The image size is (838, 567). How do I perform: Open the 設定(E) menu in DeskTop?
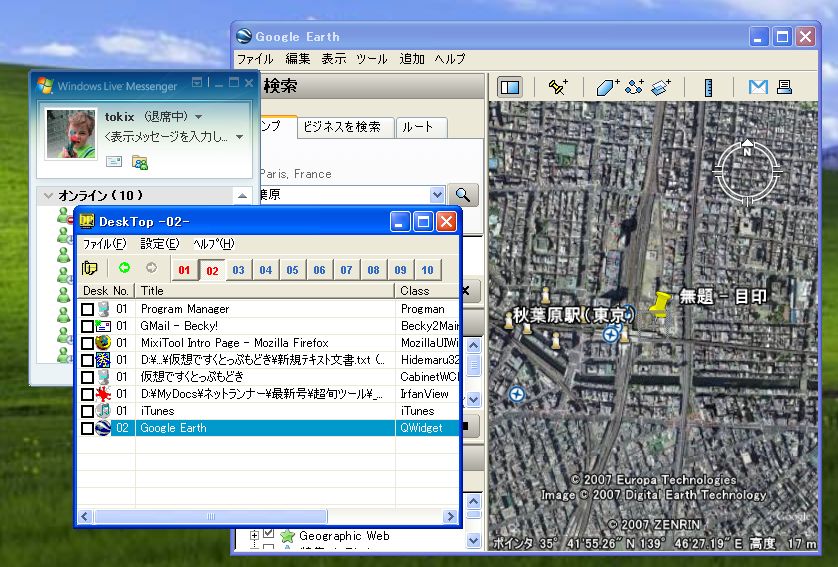click(x=159, y=244)
